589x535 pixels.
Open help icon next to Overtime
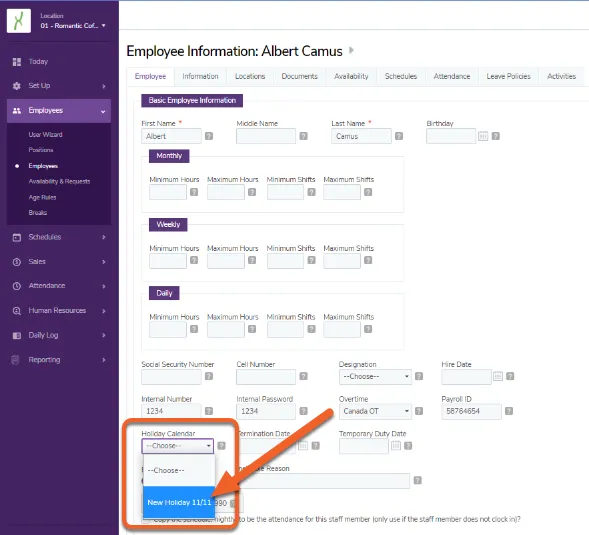[x=419, y=411]
